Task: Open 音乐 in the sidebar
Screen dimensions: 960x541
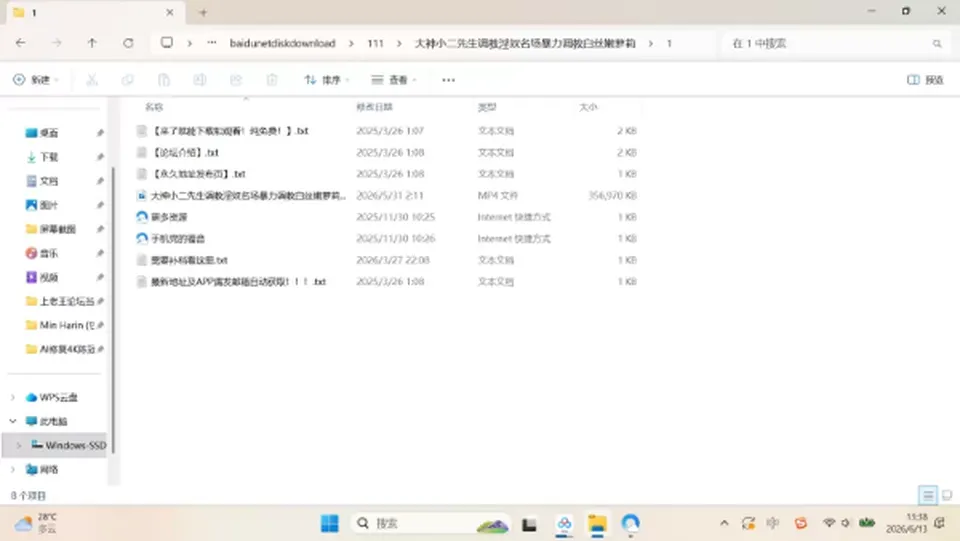Action: [x=49, y=253]
